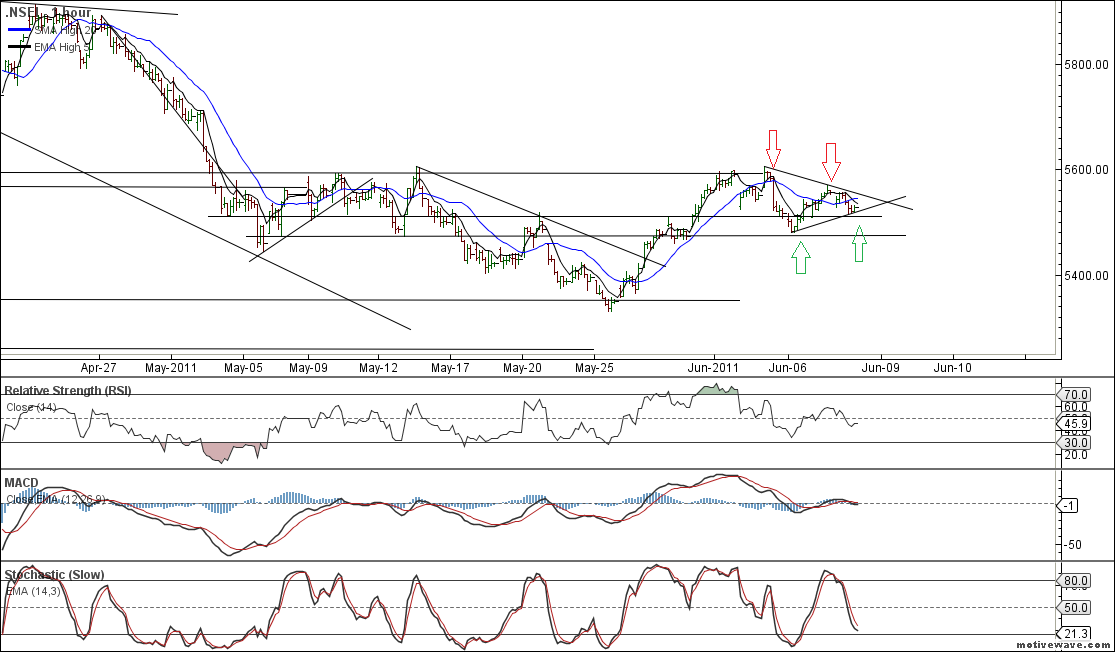
Task: Select the SMA High 20 legend entry
Action: (65, 30)
